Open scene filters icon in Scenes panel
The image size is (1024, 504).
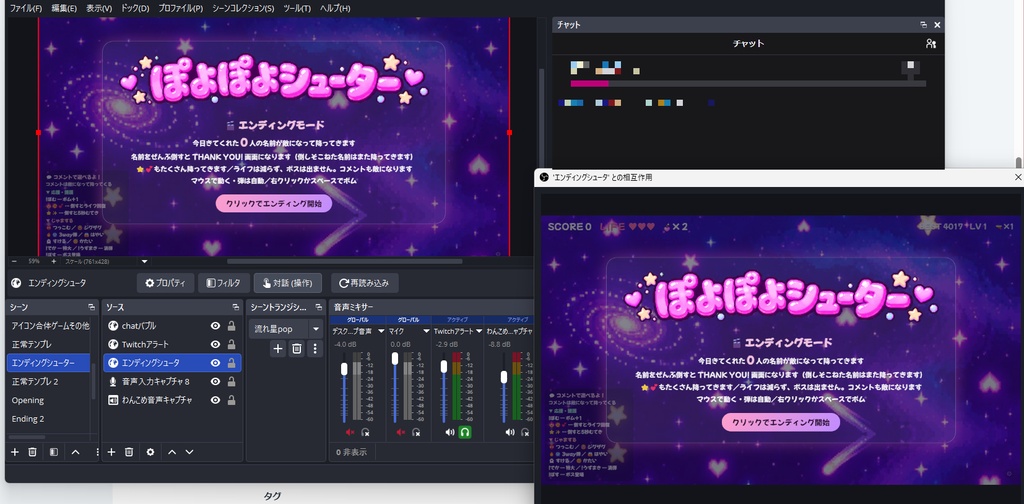(54, 452)
